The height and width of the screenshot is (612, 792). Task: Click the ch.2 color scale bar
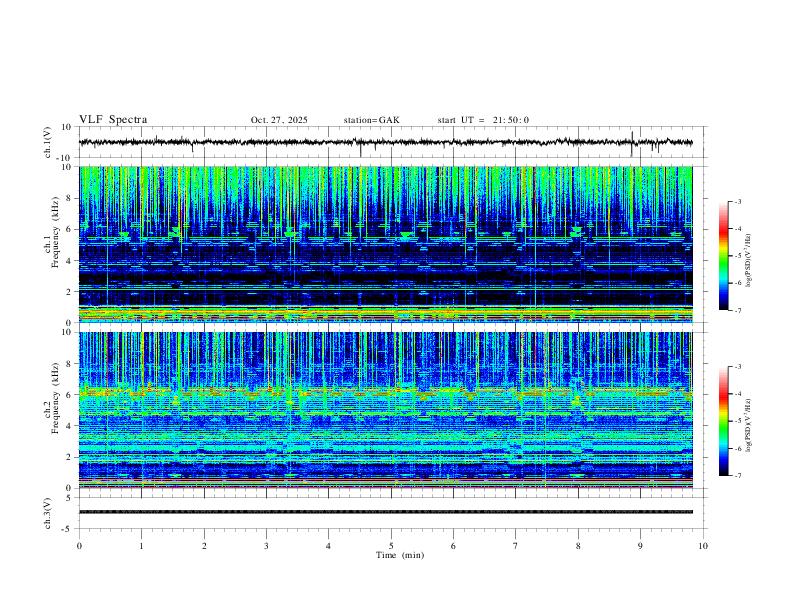click(723, 421)
